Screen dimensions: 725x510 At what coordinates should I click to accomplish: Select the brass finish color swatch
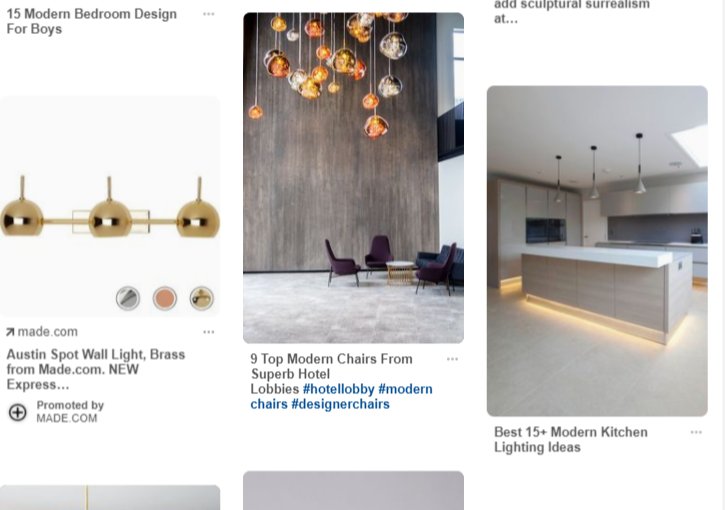pos(202,298)
